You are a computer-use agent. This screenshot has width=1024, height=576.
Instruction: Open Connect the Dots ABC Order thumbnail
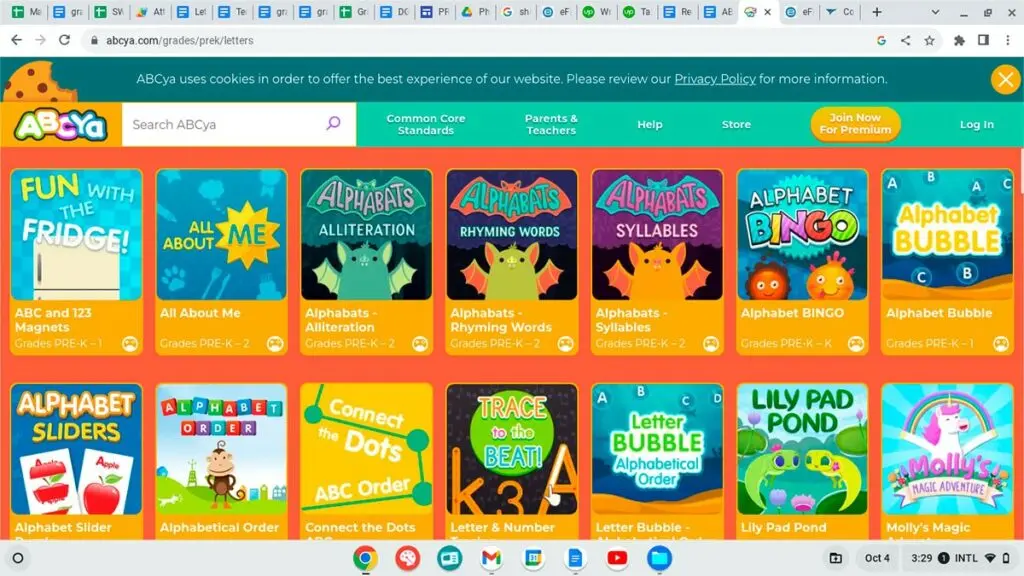point(366,449)
